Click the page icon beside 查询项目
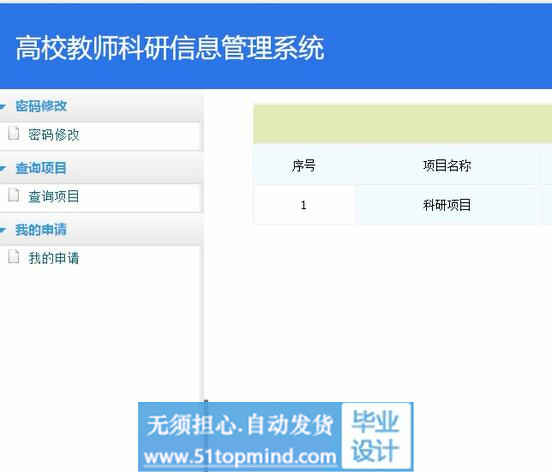This screenshot has width=552, height=472. pos(13,195)
